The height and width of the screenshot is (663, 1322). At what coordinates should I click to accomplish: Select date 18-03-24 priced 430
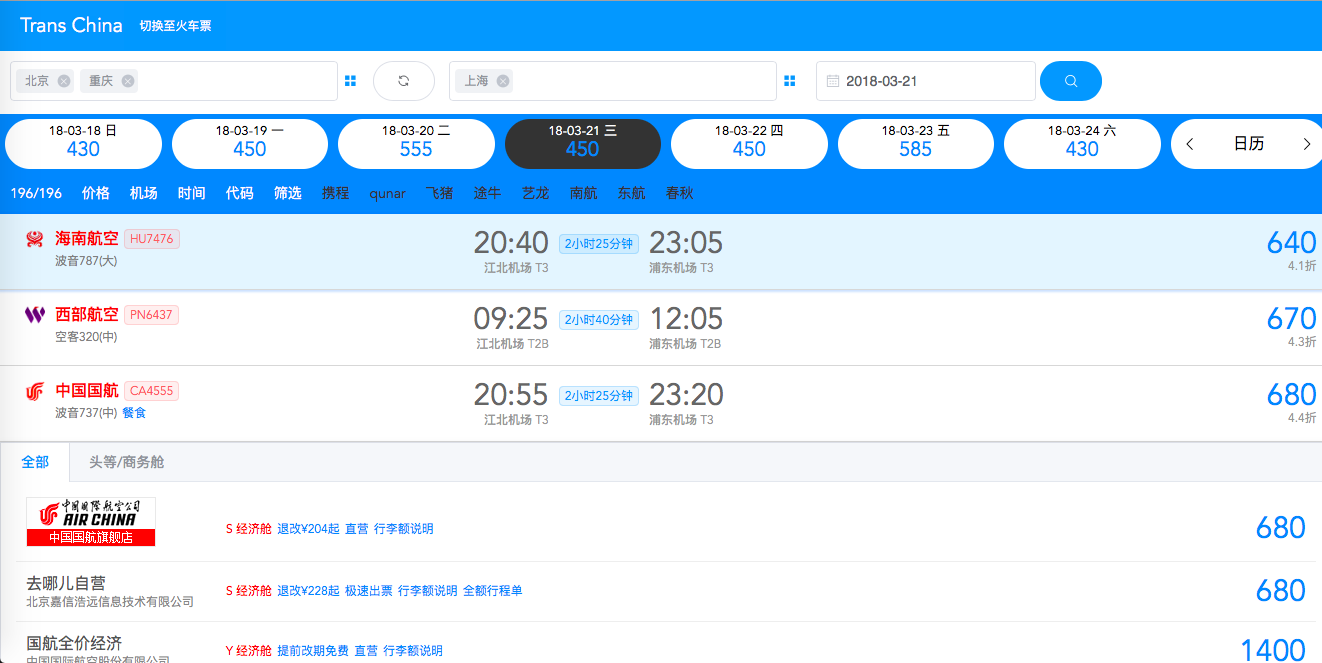tap(1082, 144)
